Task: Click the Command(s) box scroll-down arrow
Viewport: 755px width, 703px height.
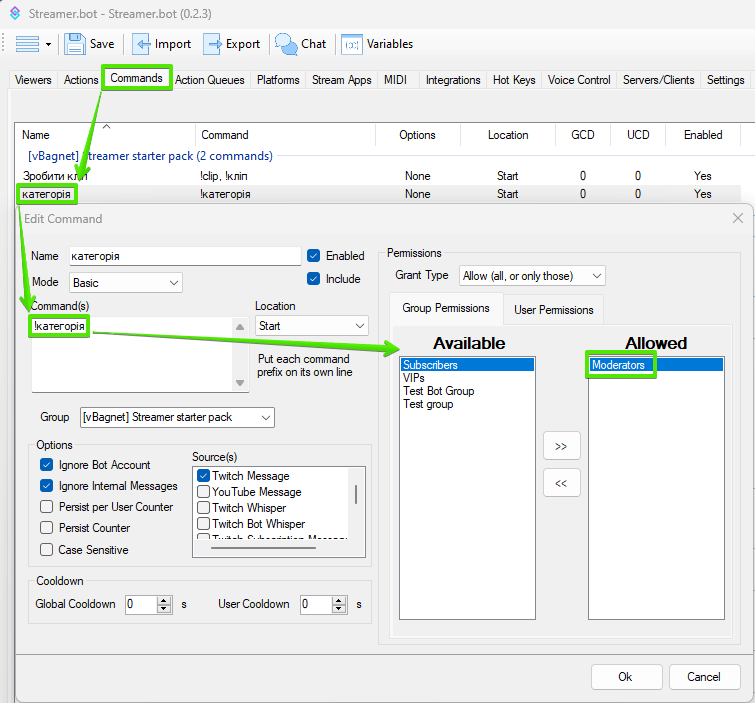Action: click(x=240, y=383)
